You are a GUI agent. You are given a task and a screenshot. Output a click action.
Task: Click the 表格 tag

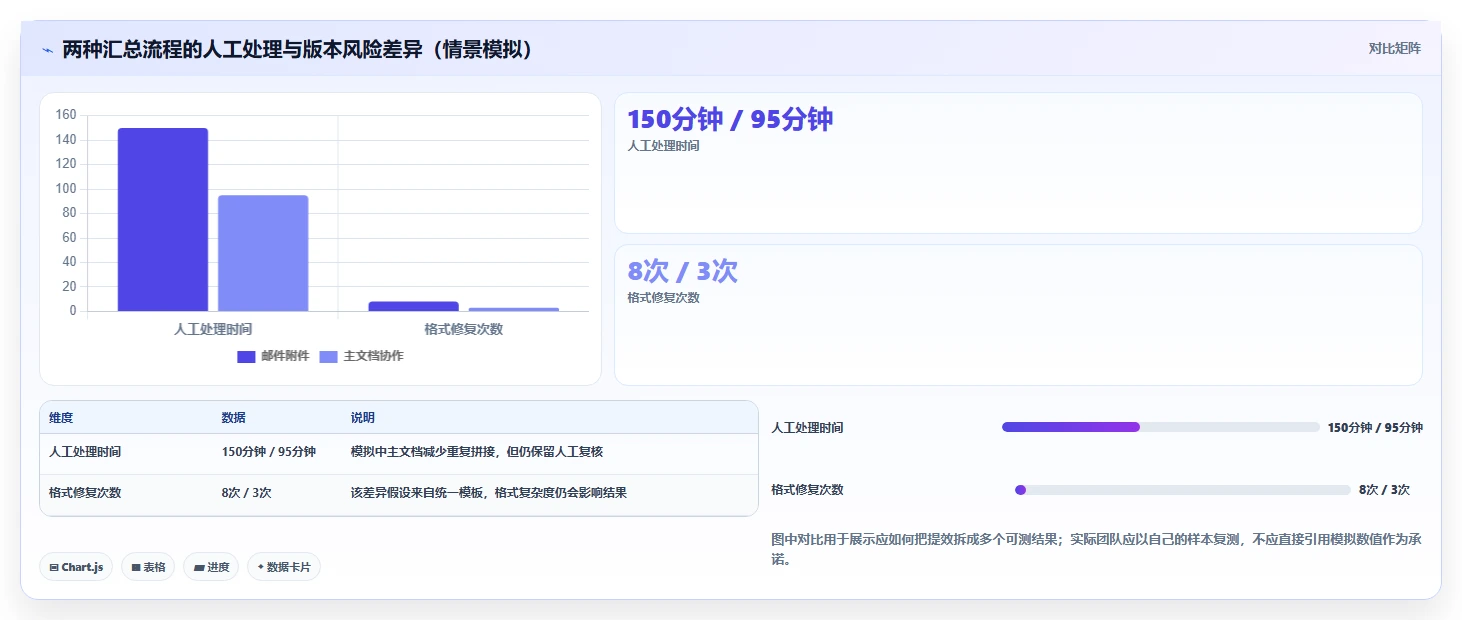[x=148, y=567]
